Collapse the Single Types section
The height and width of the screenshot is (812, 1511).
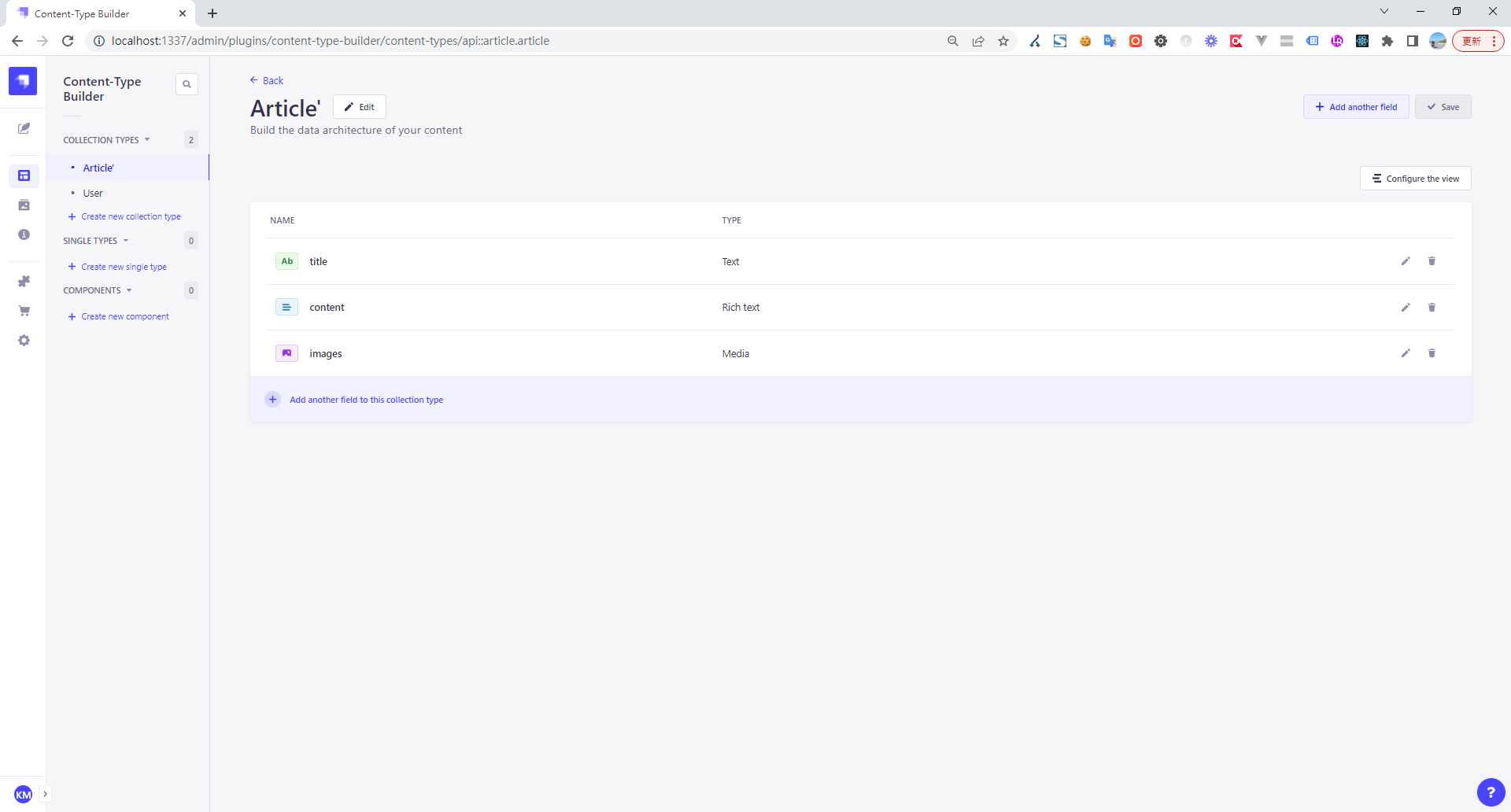click(95, 241)
